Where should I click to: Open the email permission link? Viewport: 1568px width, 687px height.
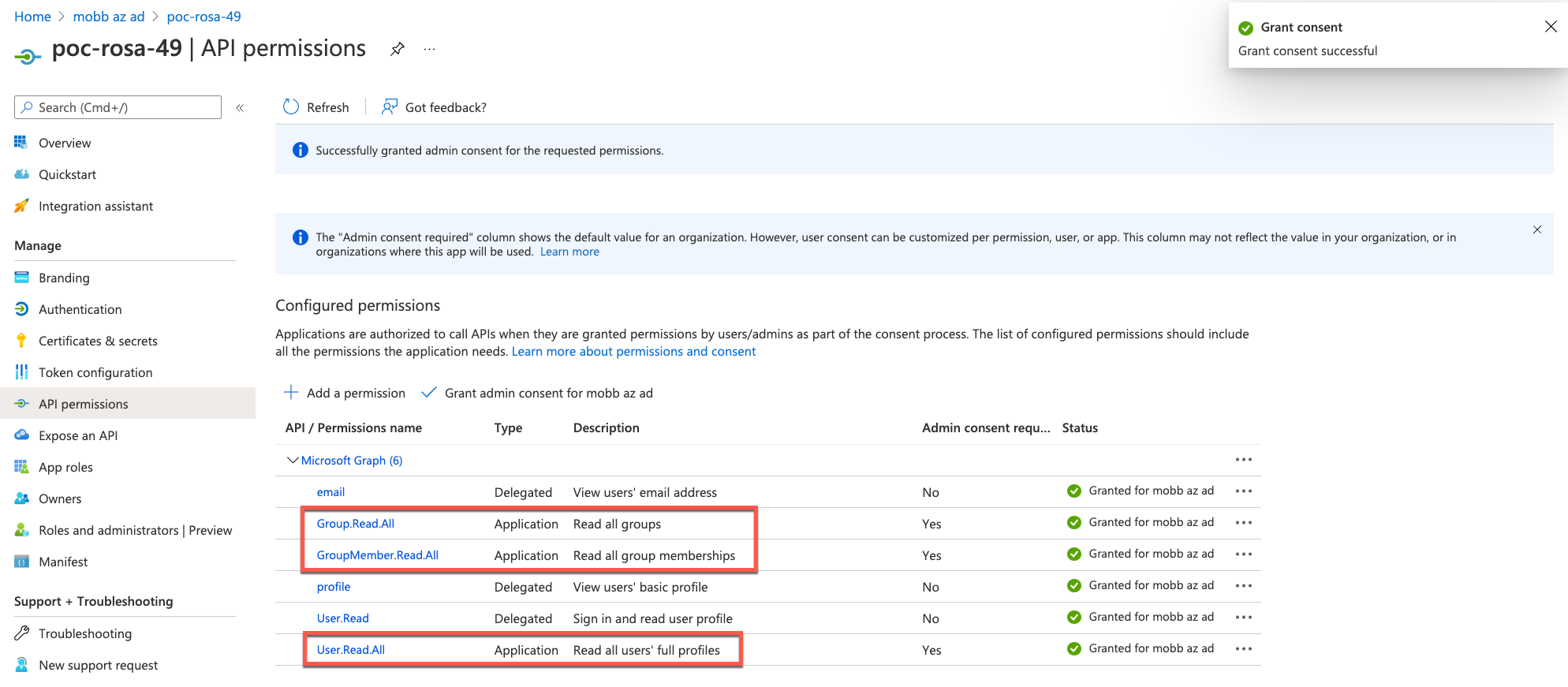(330, 492)
